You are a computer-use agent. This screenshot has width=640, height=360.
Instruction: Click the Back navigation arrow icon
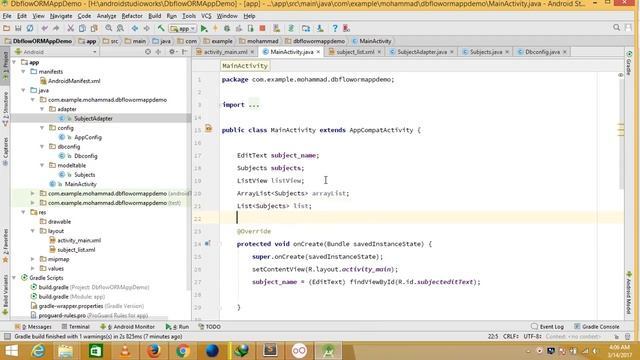[x=135, y=28]
